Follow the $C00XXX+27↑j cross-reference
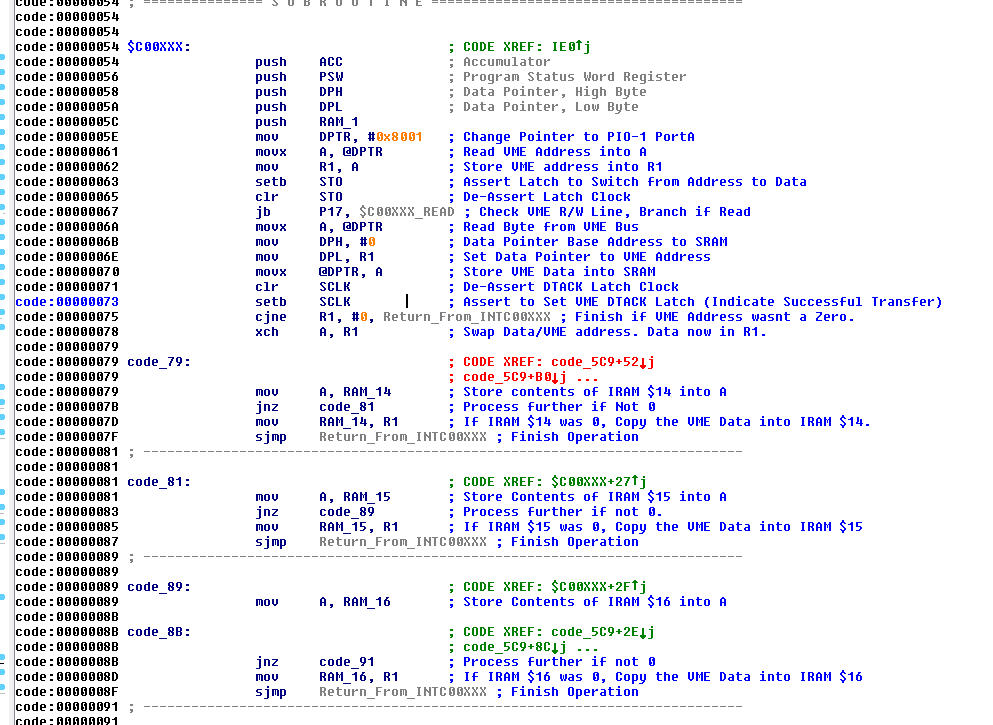Screen dimensions: 993x725 tap(599, 482)
